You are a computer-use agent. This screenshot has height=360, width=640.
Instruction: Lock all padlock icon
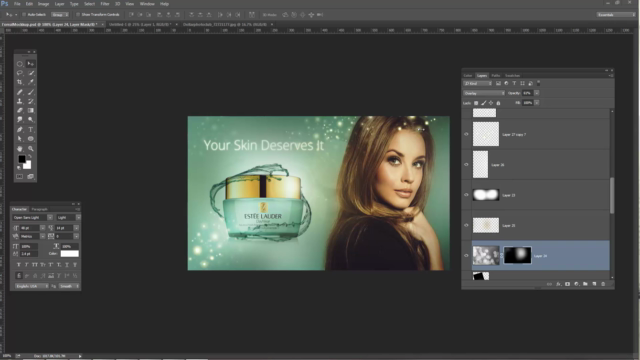[x=498, y=103]
